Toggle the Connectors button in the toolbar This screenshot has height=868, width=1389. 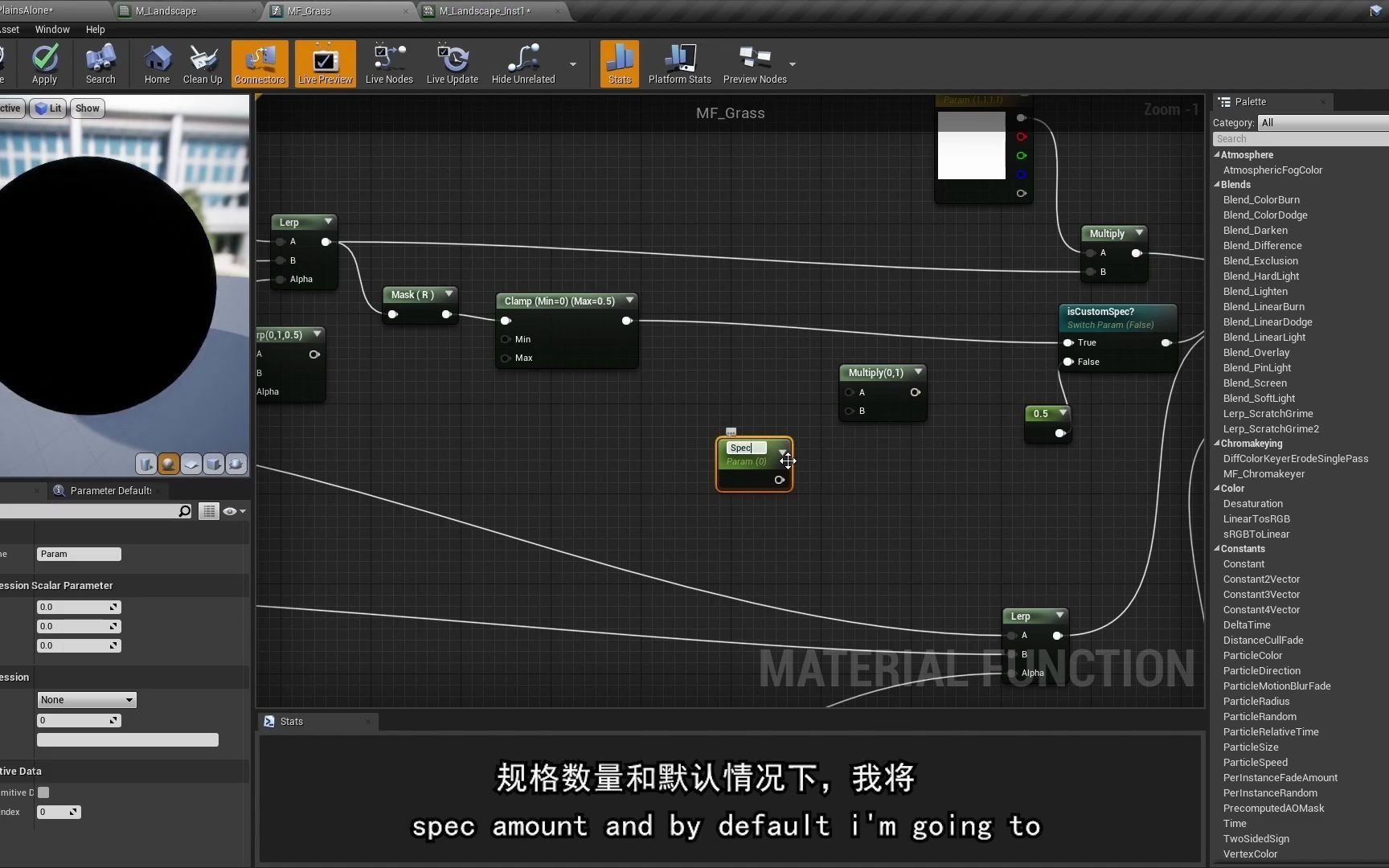pyautogui.click(x=259, y=64)
